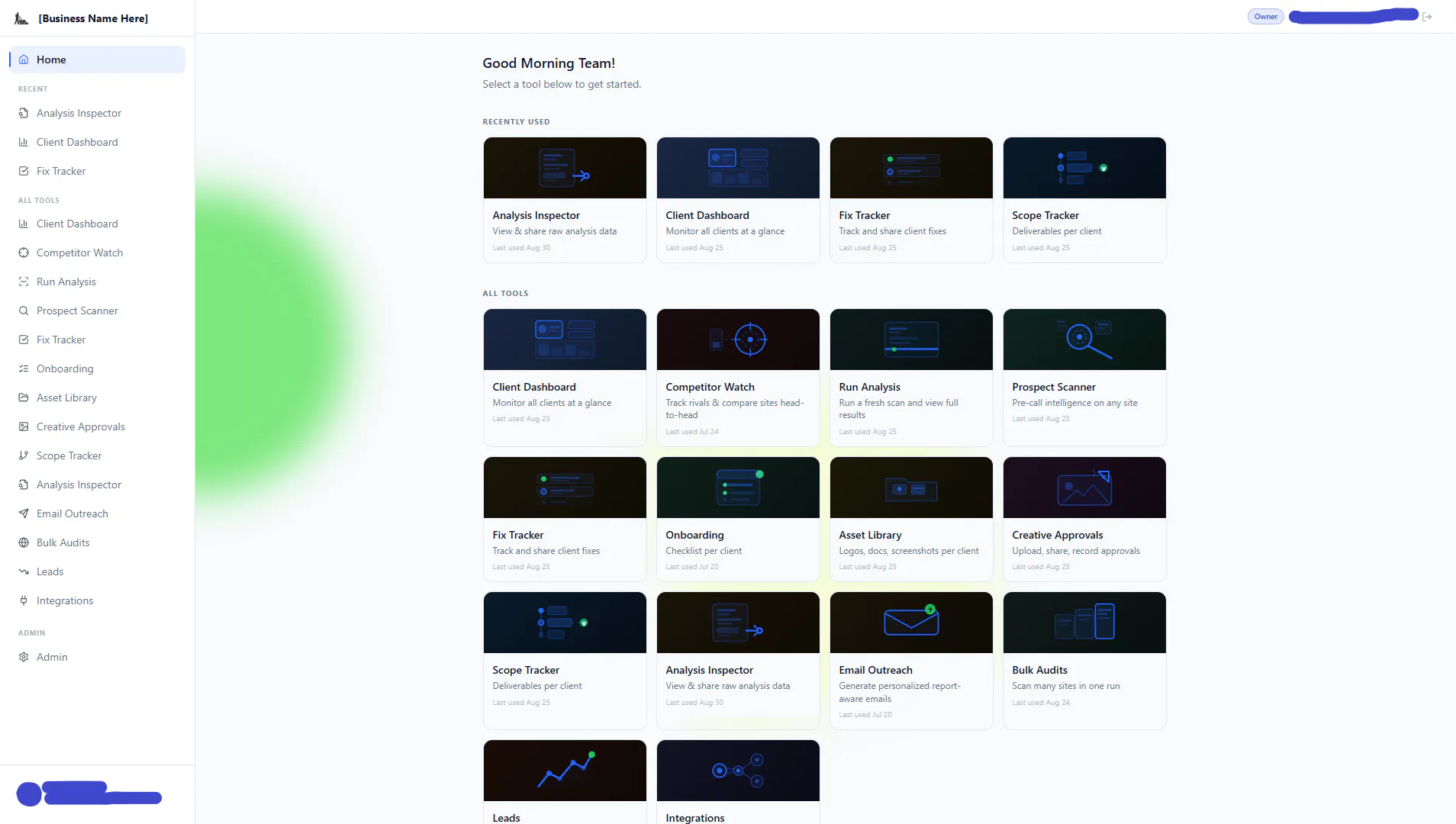Click the Home icon in the sidebar
The width and height of the screenshot is (1456, 824).
[x=24, y=60]
